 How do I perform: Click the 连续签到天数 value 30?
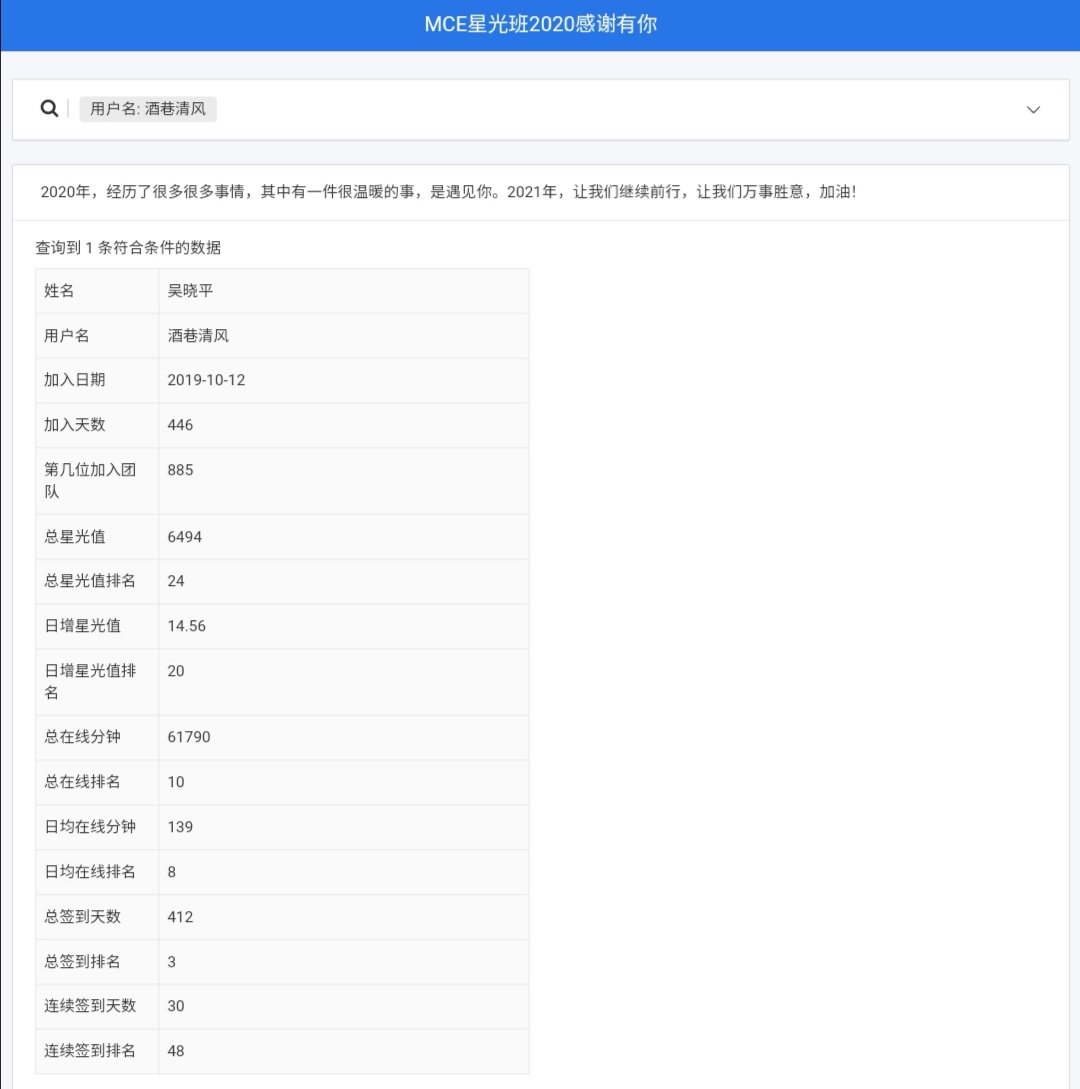[x=176, y=1006]
